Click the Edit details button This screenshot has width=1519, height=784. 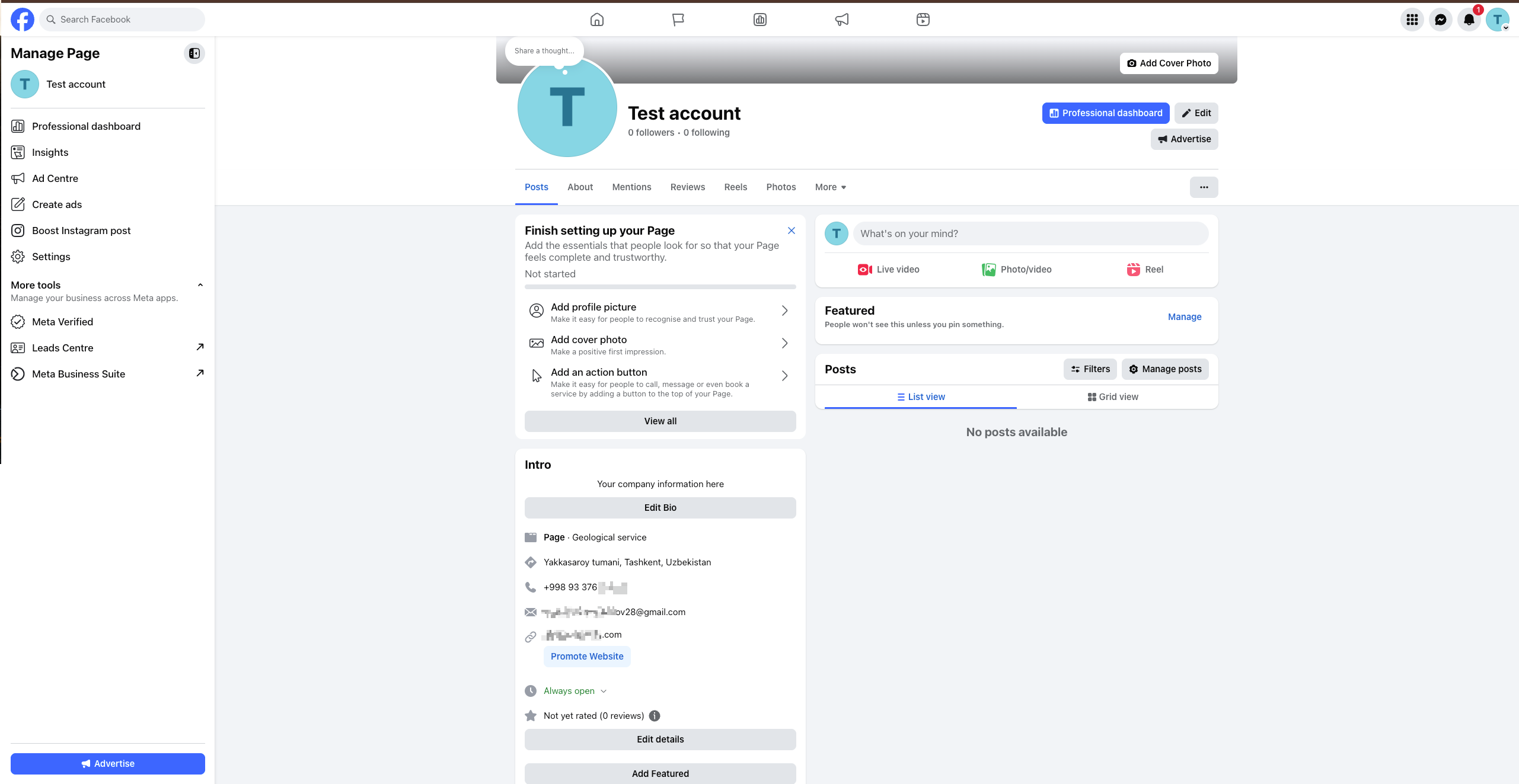[x=660, y=740]
